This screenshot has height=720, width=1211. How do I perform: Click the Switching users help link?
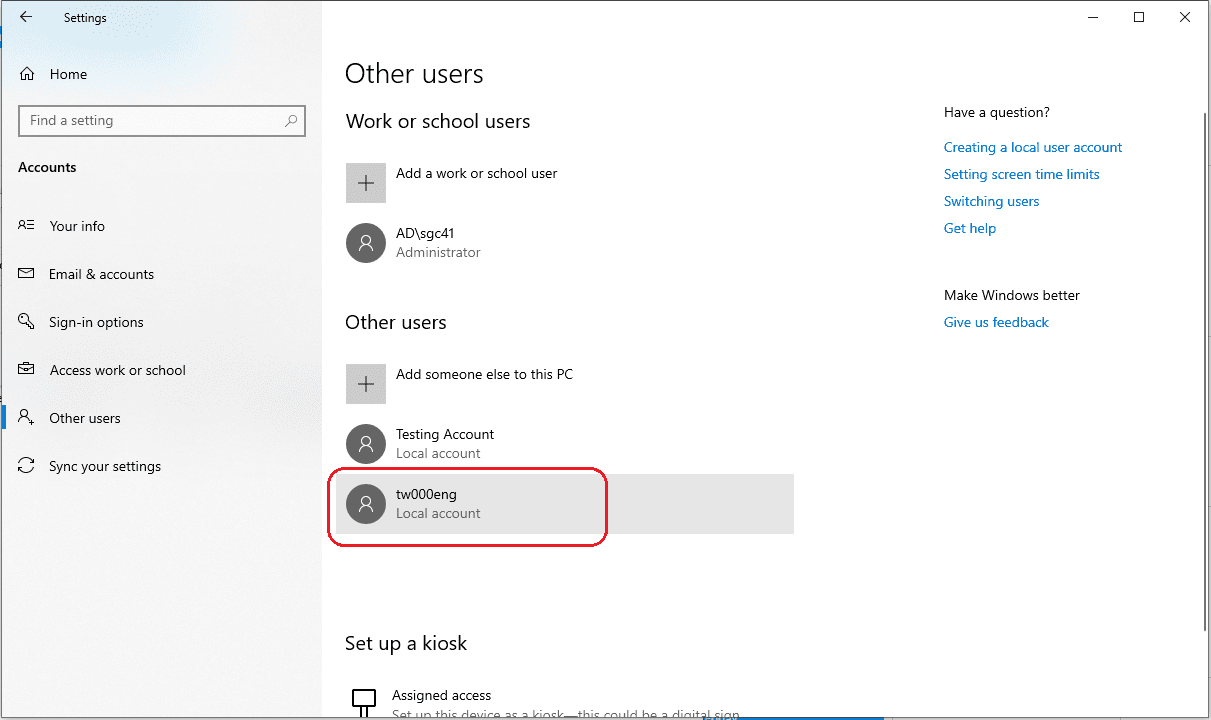point(991,201)
